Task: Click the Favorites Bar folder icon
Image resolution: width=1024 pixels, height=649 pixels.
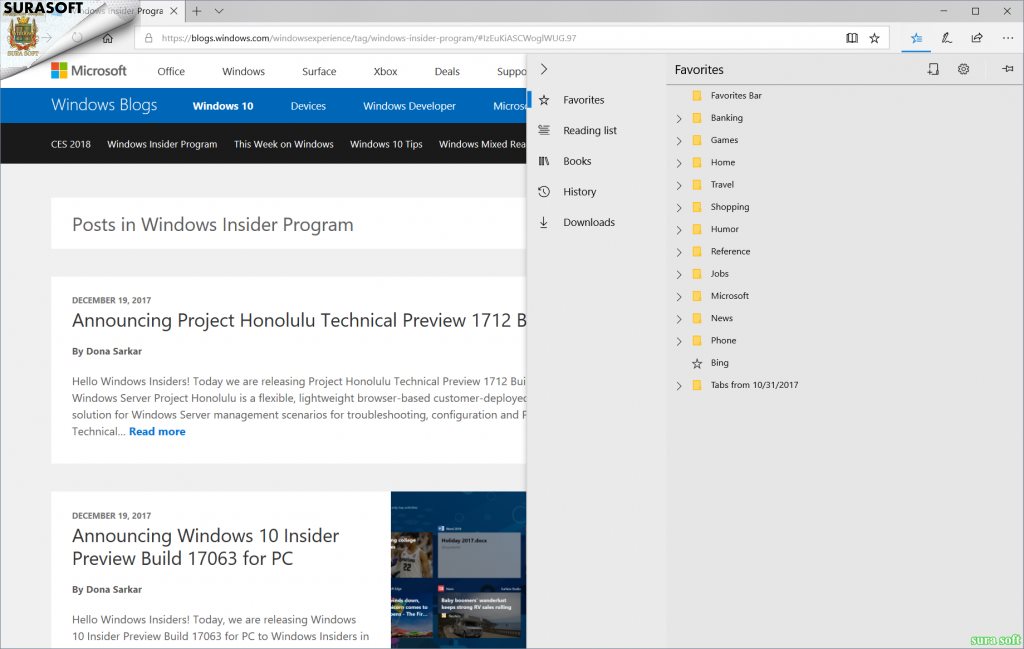Action: pyautogui.click(x=697, y=96)
